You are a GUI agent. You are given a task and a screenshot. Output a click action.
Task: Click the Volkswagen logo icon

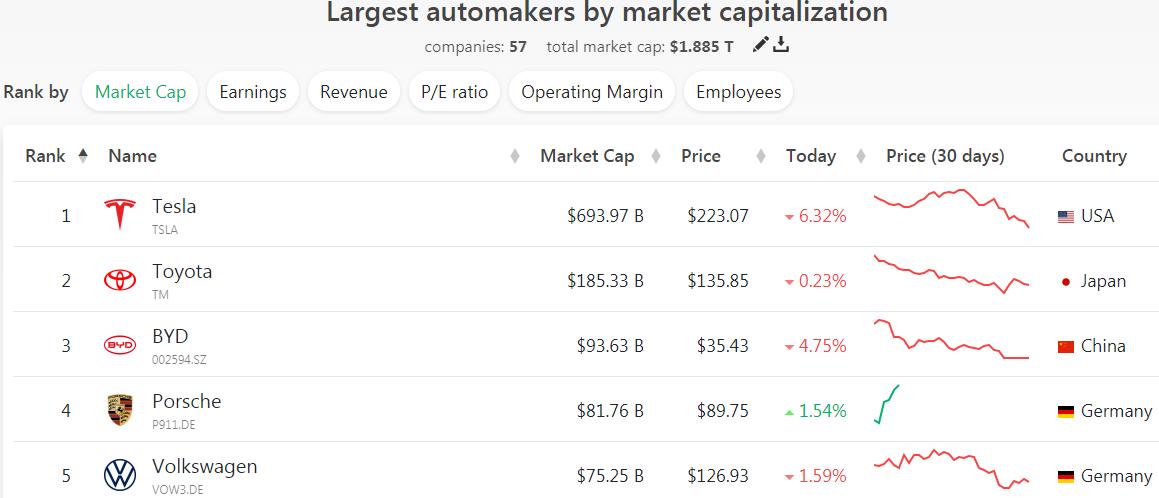point(120,475)
